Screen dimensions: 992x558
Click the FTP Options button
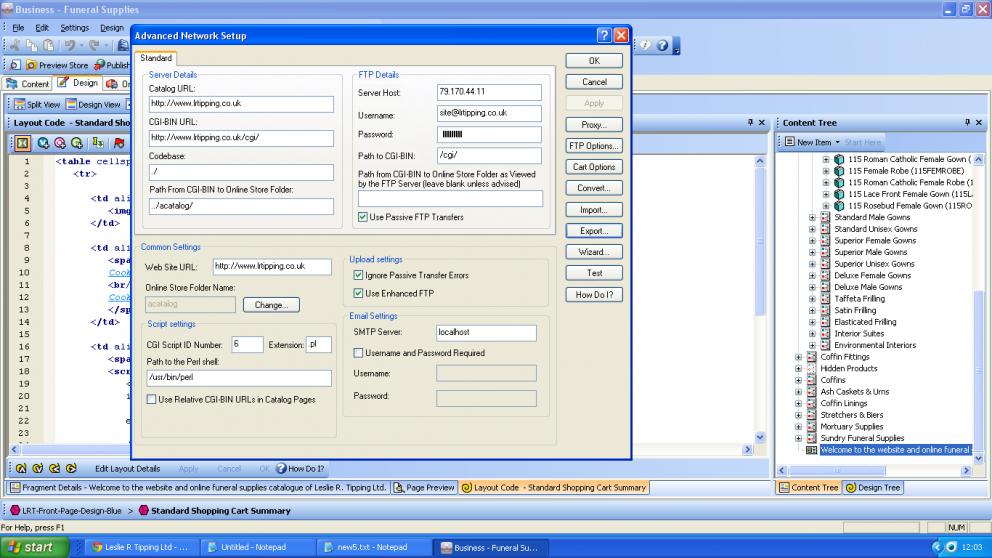click(x=594, y=146)
